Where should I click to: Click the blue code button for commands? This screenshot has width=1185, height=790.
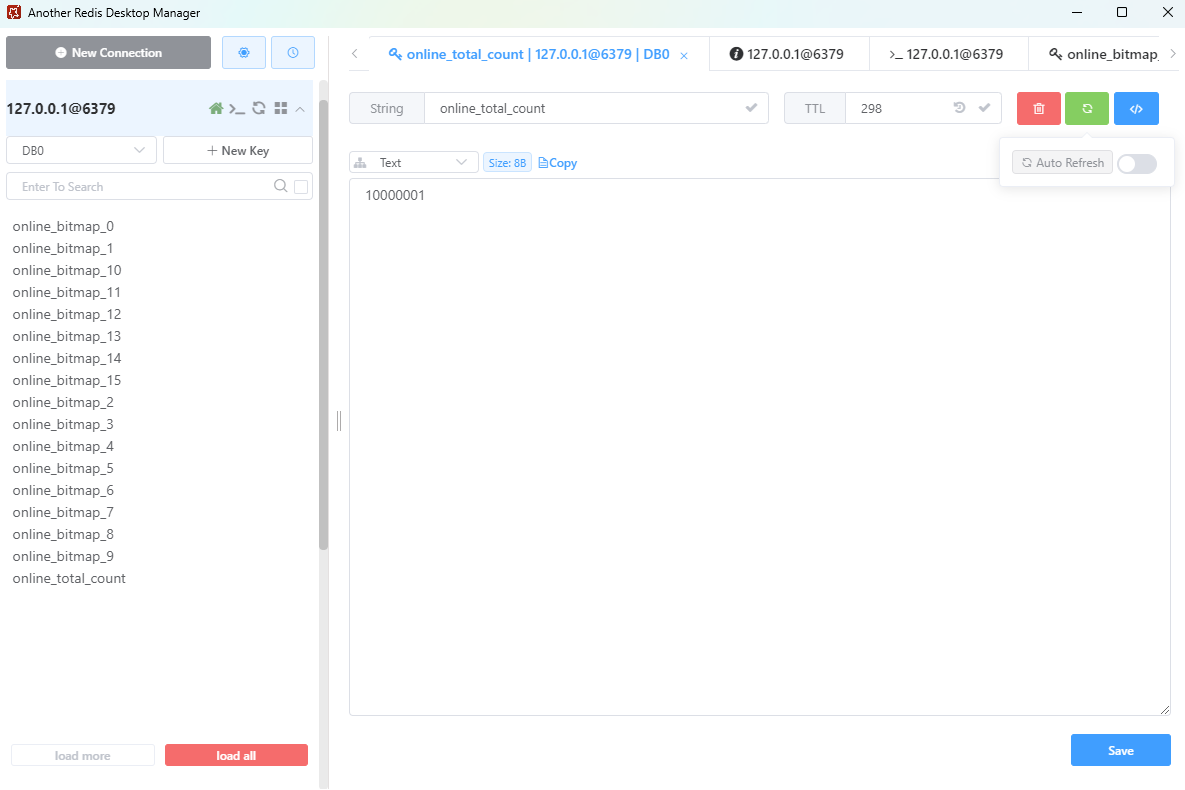point(1136,108)
